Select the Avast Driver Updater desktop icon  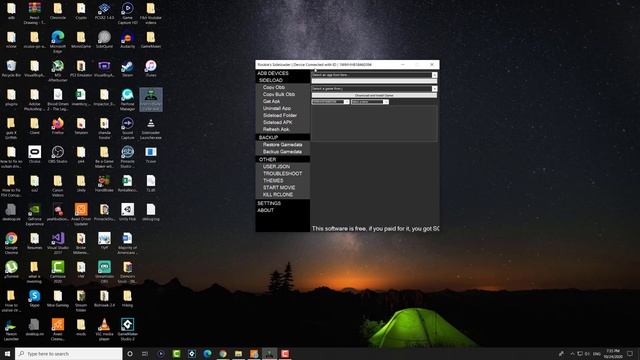[81, 214]
